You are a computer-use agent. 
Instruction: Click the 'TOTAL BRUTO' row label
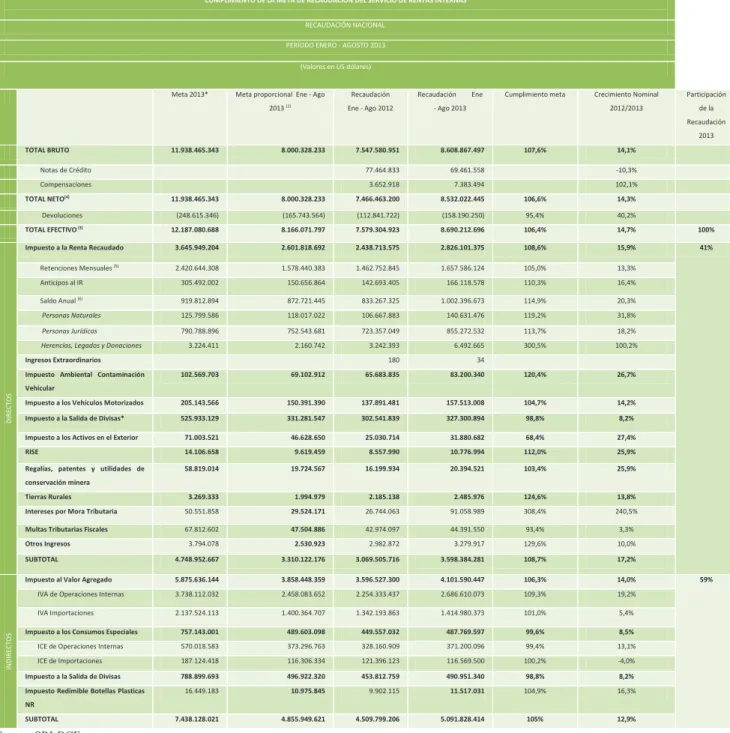pyautogui.click(x=47, y=150)
